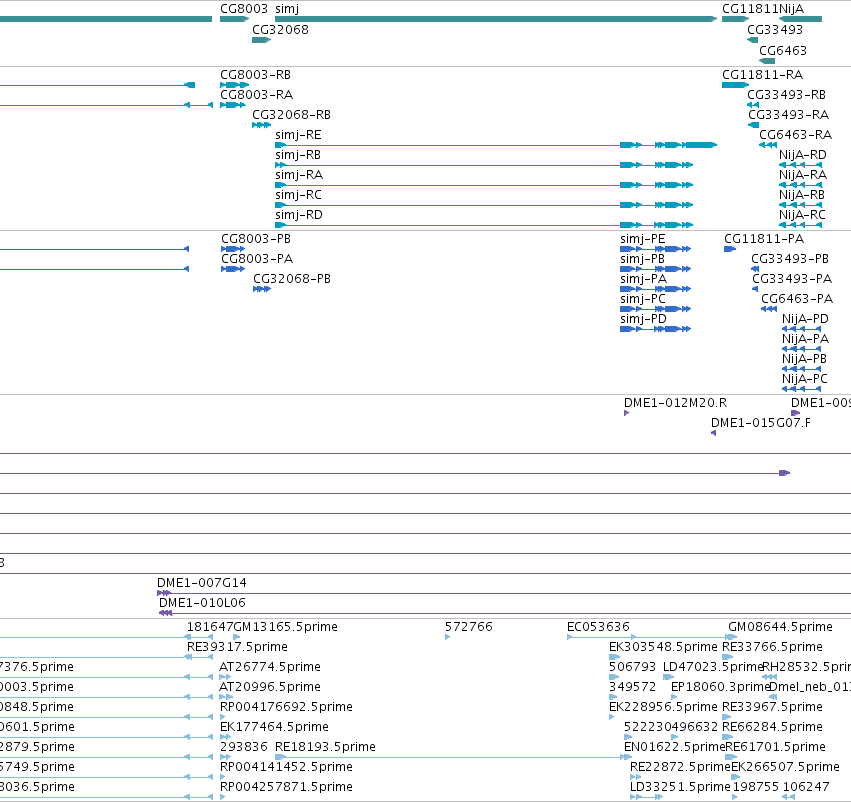Select protein CG33493-PA
This screenshot has width=851, height=802.
(792, 279)
